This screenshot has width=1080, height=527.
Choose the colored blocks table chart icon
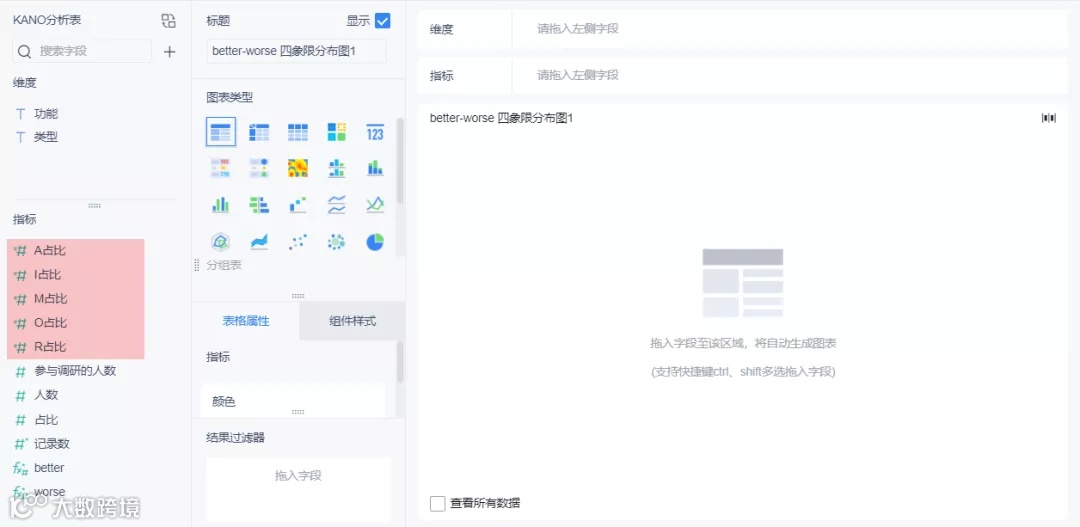click(336, 132)
